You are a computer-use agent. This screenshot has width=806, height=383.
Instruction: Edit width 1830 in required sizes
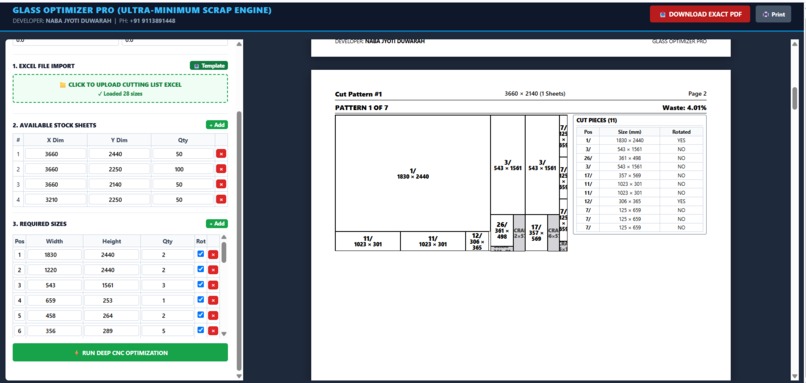[54, 254]
